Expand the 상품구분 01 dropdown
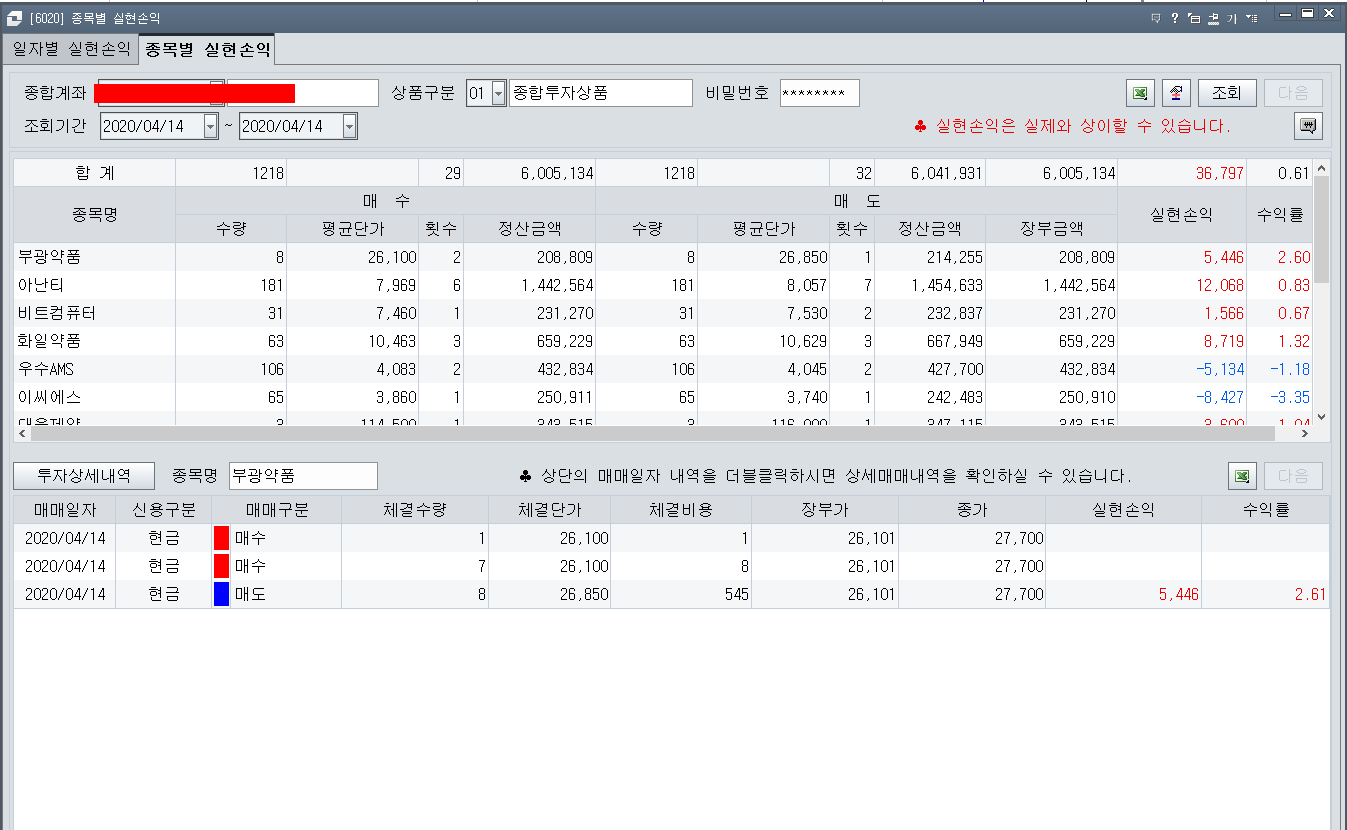1347x830 pixels. coord(499,93)
